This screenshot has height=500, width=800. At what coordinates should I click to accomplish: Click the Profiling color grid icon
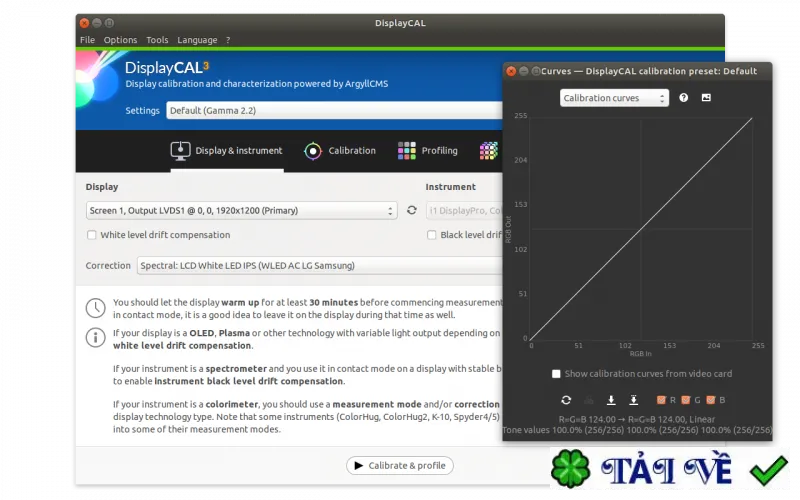[x=407, y=151]
